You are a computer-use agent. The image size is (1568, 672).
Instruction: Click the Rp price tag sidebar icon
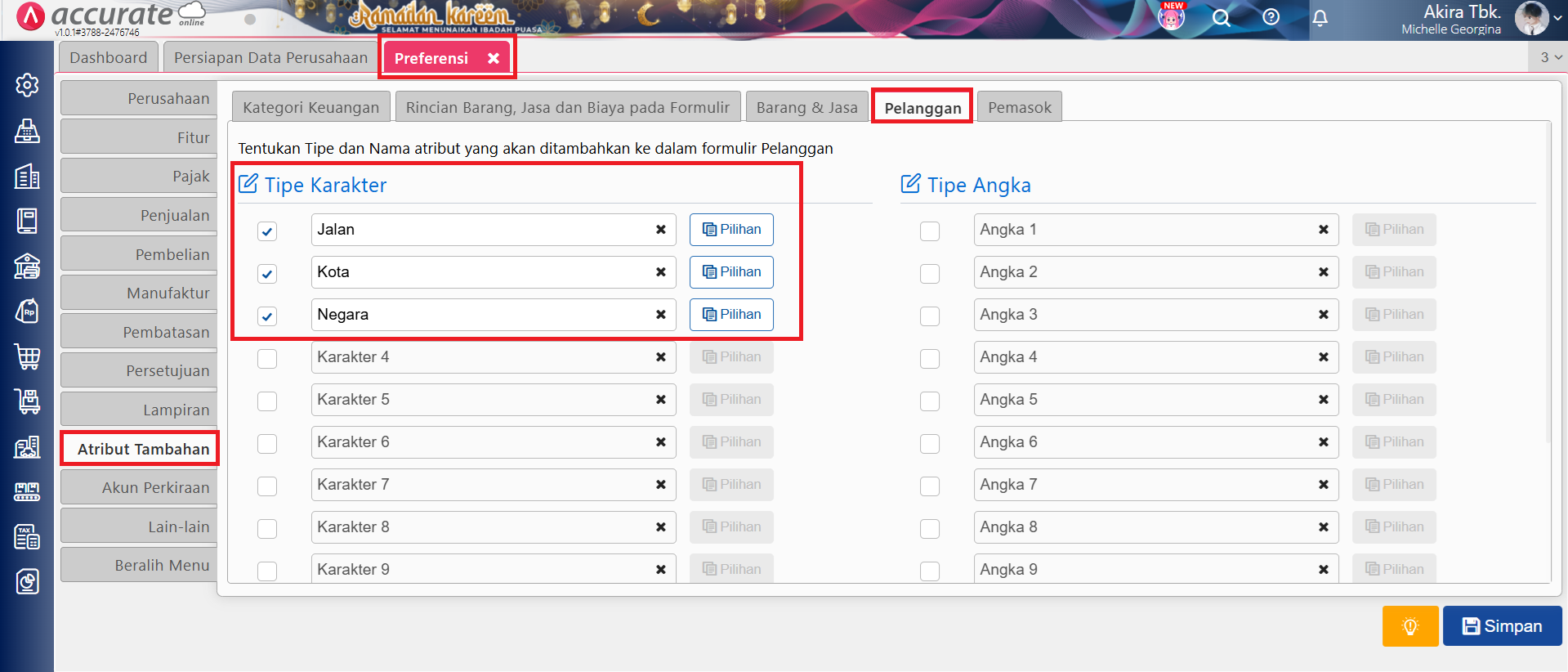point(27,311)
